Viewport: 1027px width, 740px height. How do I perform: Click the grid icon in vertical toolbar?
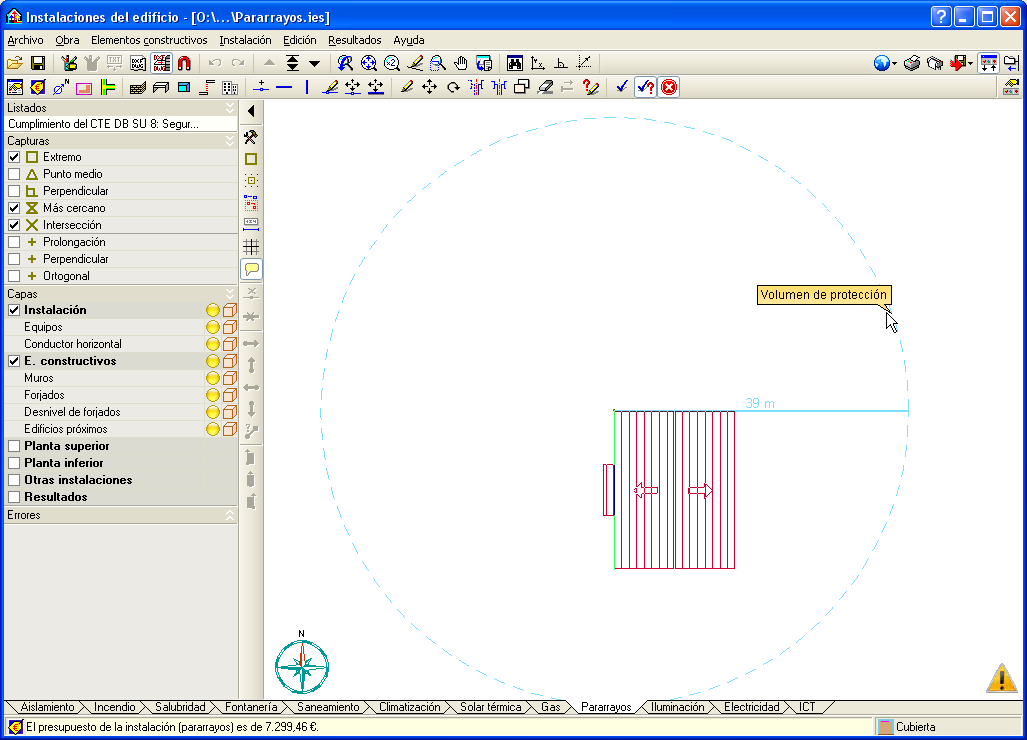pos(251,246)
